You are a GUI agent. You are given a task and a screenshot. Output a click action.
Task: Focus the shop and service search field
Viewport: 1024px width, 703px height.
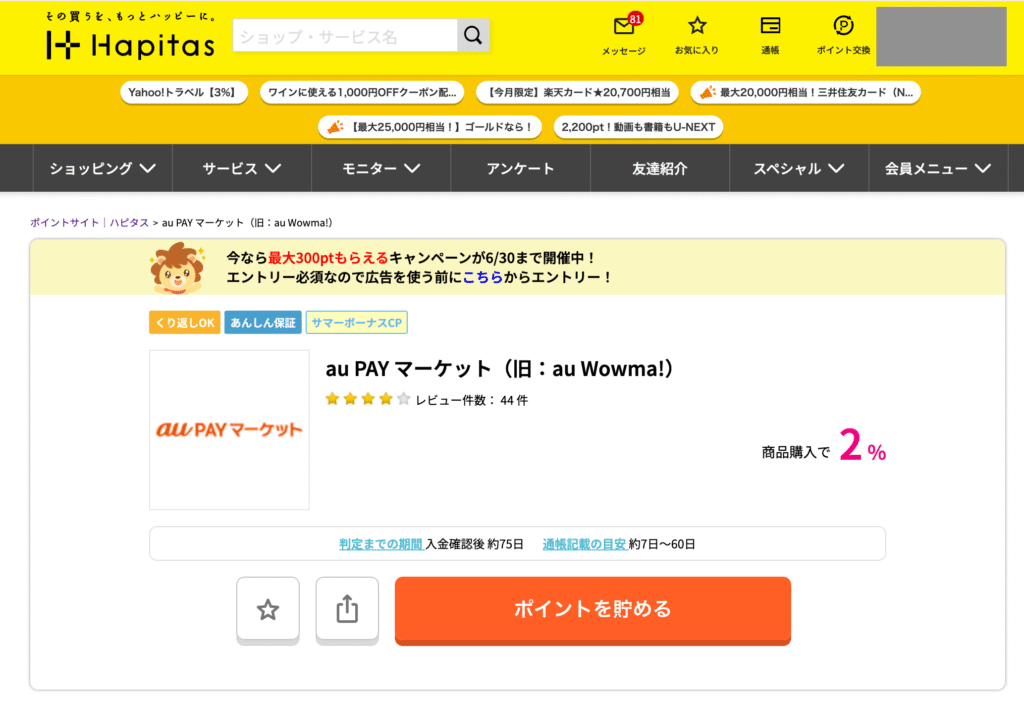pos(345,35)
